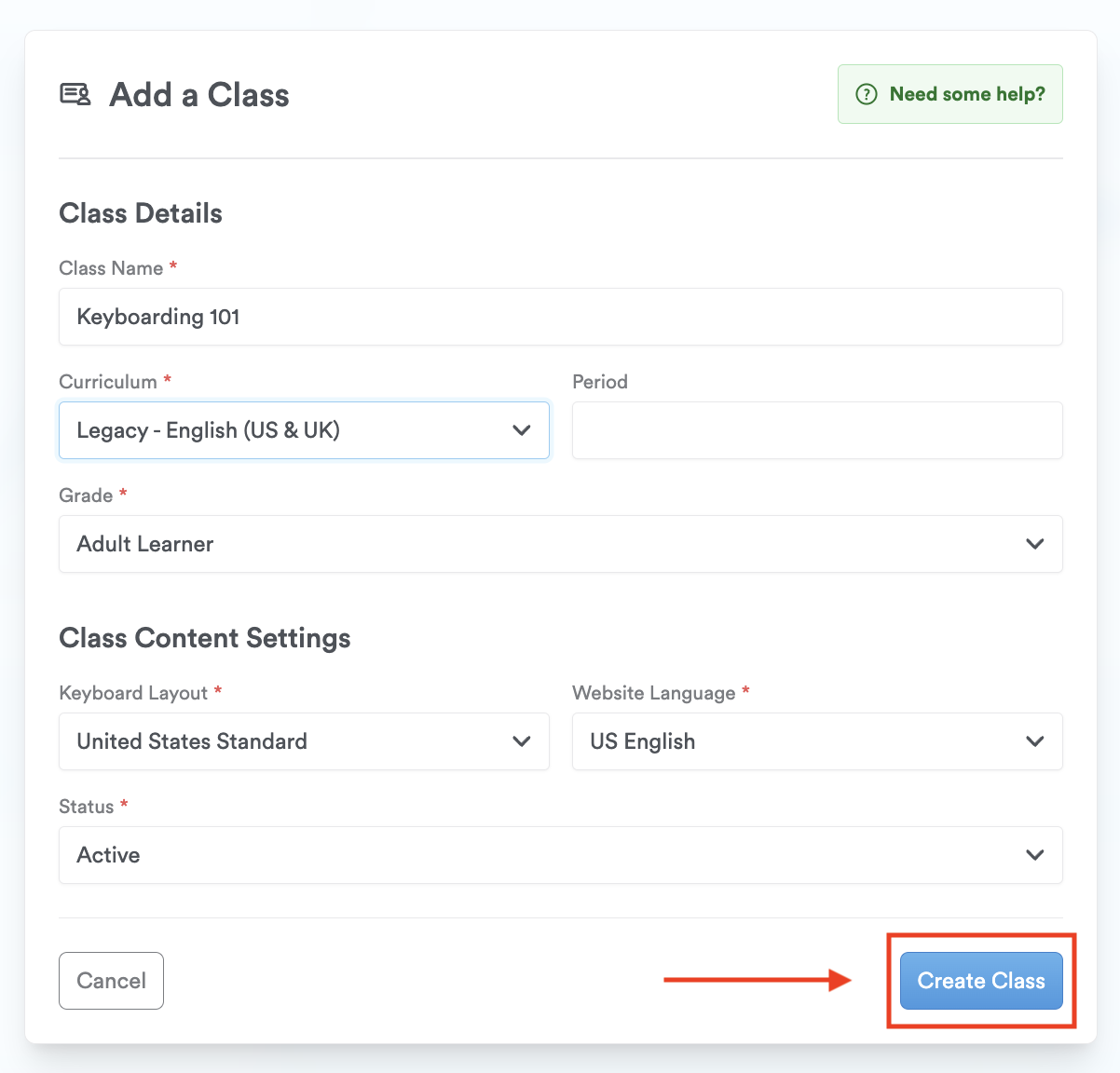
Task: Click the chevron arrow in Grade field
Action: pyautogui.click(x=1034, y=544)
